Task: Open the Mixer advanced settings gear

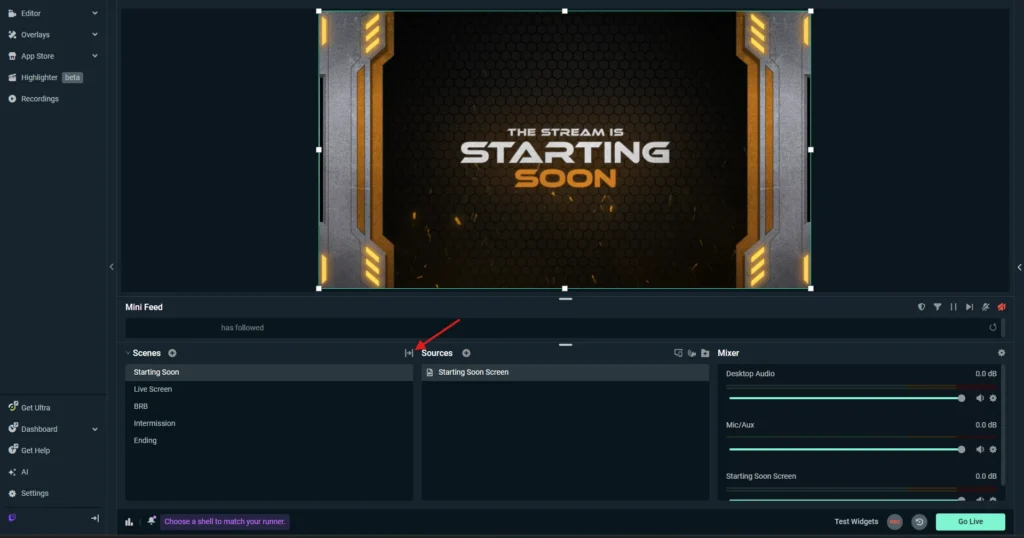Action: pyautogui.click(x=1001, y=353)
